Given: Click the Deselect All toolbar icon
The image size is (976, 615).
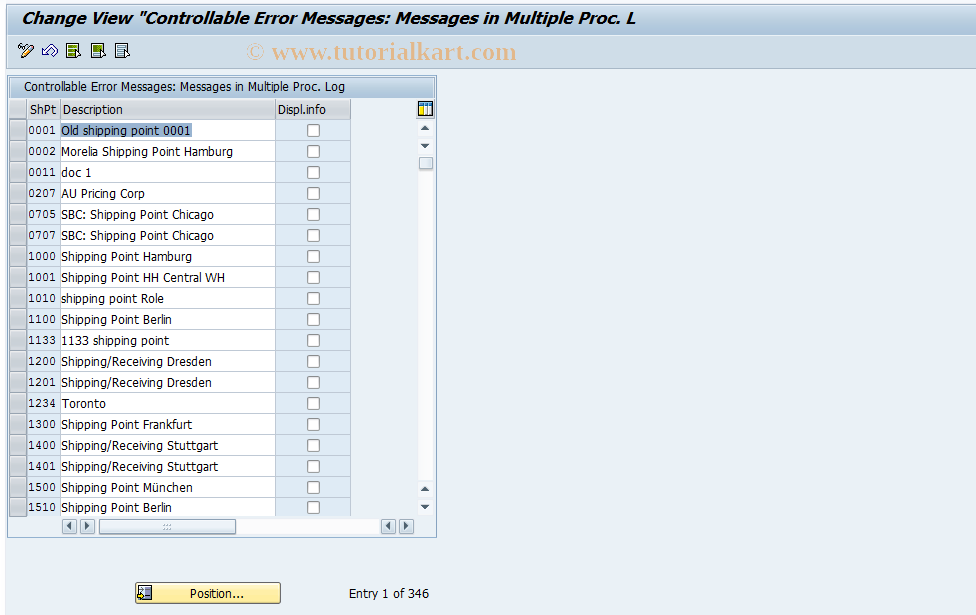Looking at the screenshot, I should point(122,50).
